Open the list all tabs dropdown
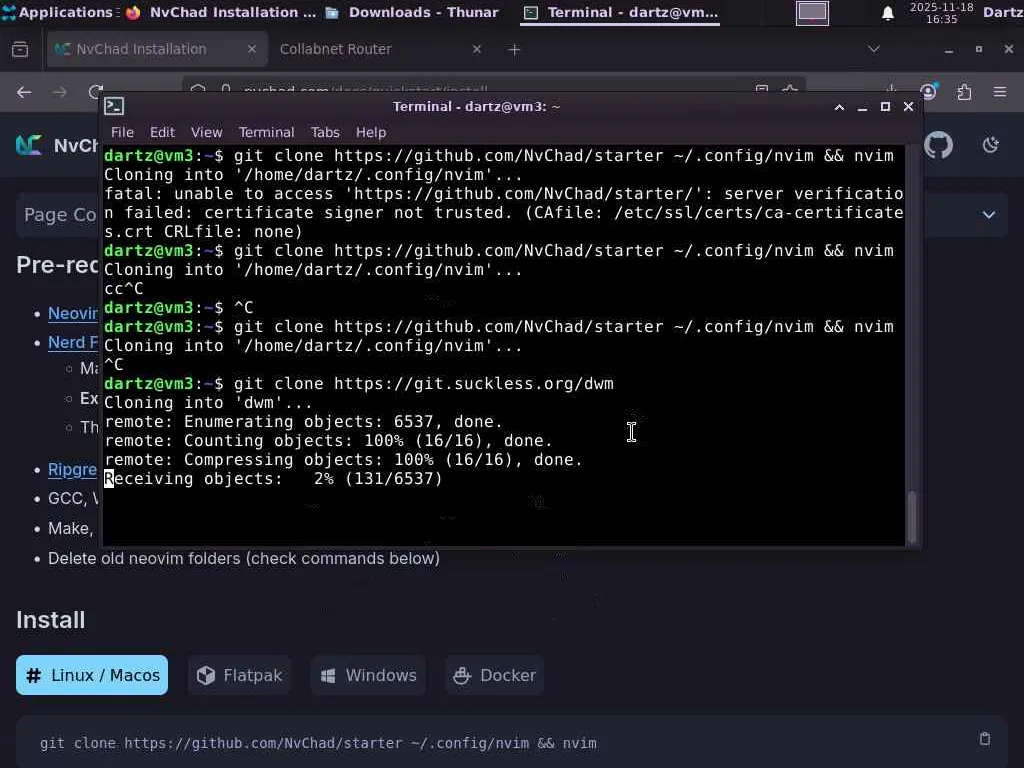The image size is (1024, 768). (874, 49)
